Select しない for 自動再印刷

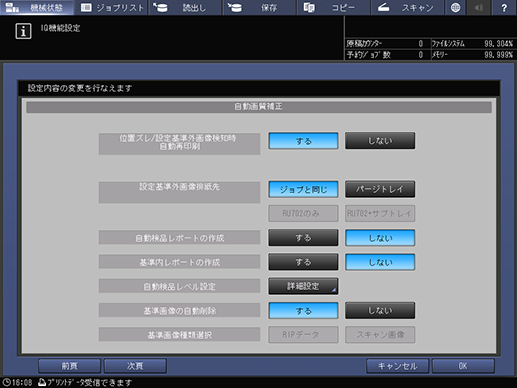[380, 141]
